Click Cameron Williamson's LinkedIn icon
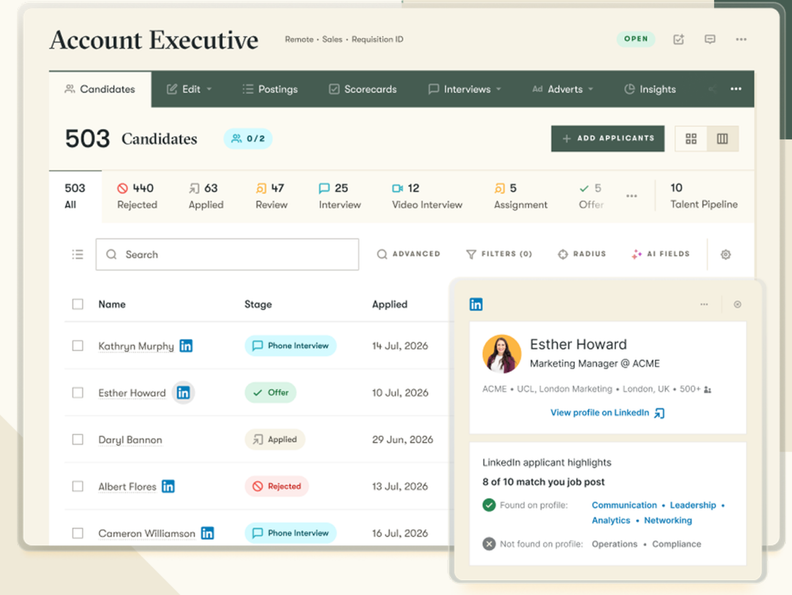The image size is (792, 595). (208, 533)
